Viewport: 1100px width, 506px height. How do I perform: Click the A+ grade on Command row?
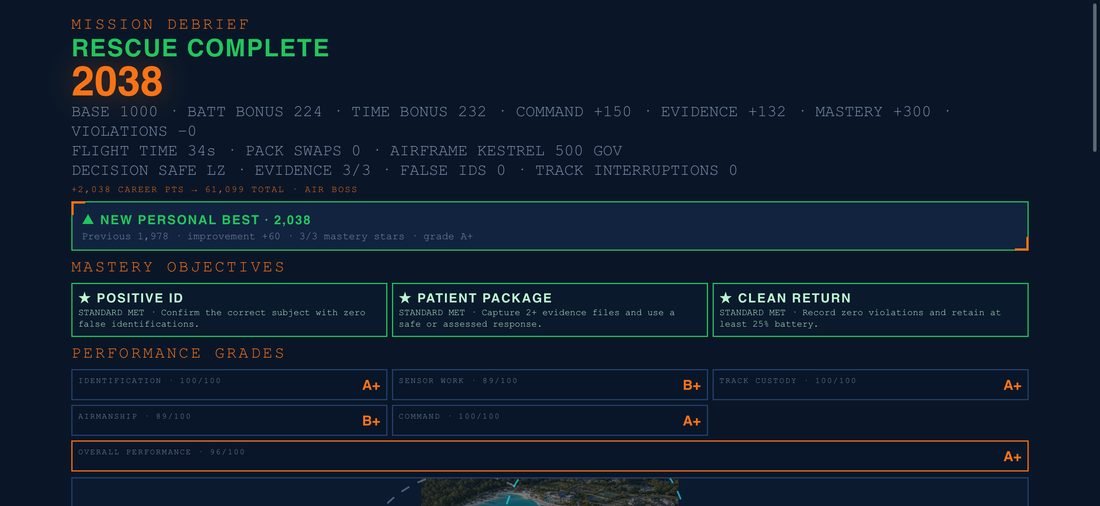692,421
